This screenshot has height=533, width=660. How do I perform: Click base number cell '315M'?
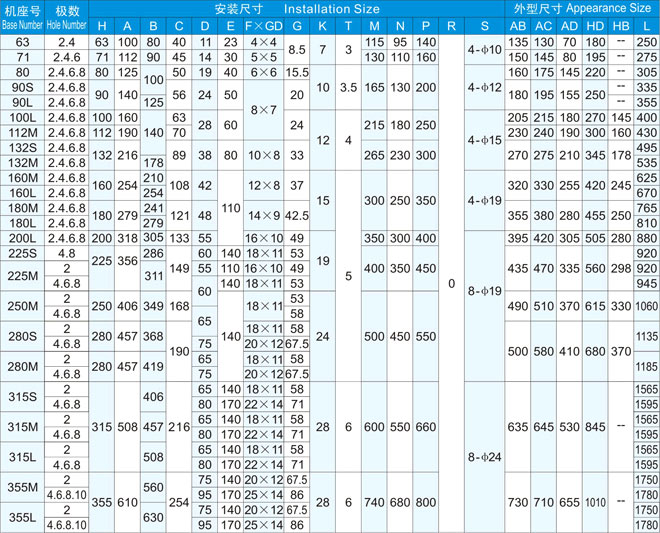click(x=22, y=427)
